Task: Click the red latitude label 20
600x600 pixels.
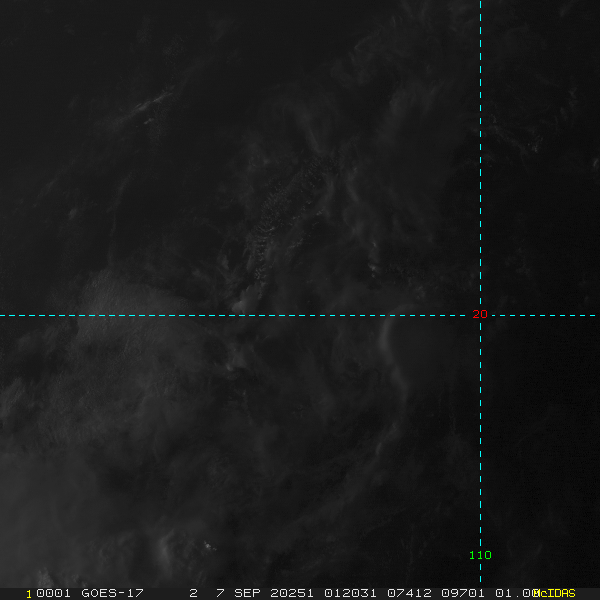Action: pos(480,314)
